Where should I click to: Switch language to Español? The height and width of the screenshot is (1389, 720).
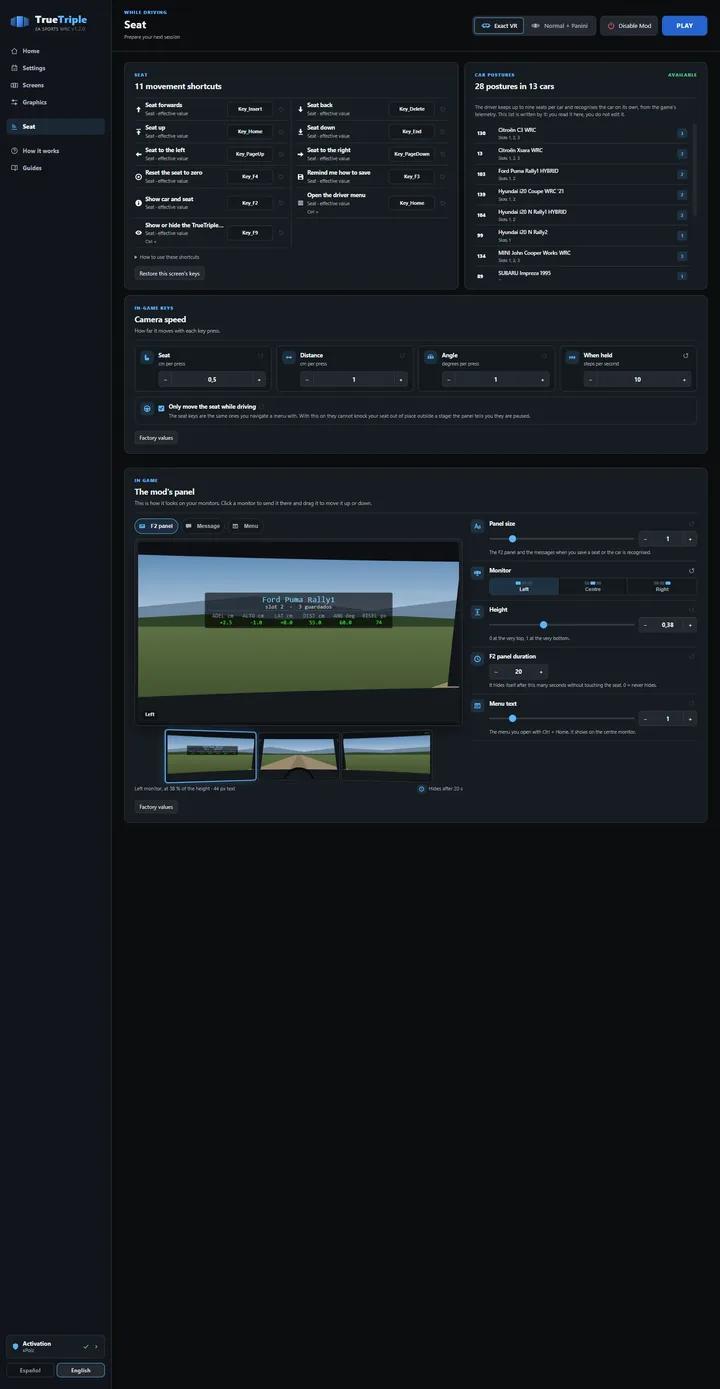(31, 1370)
